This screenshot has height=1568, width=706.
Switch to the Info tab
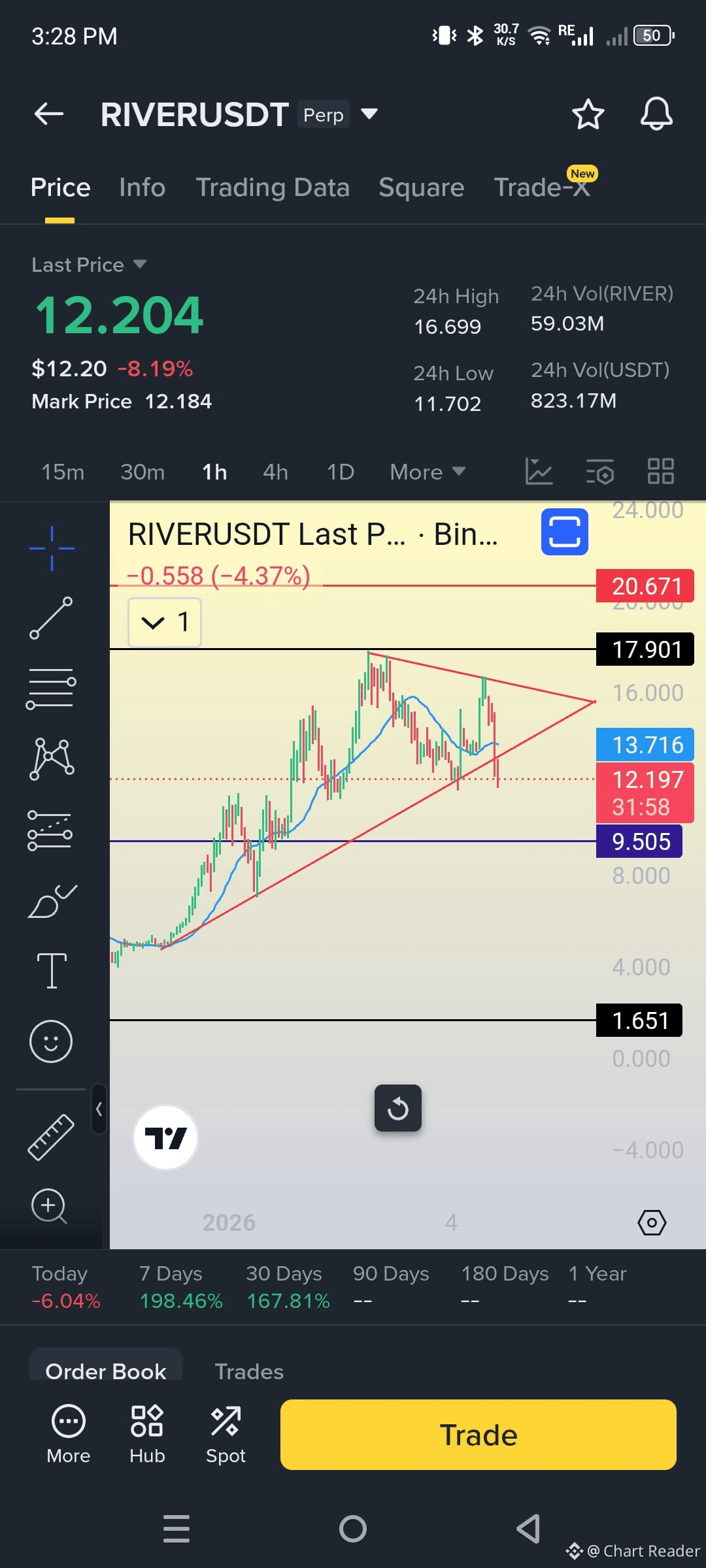tap(143, 188)
